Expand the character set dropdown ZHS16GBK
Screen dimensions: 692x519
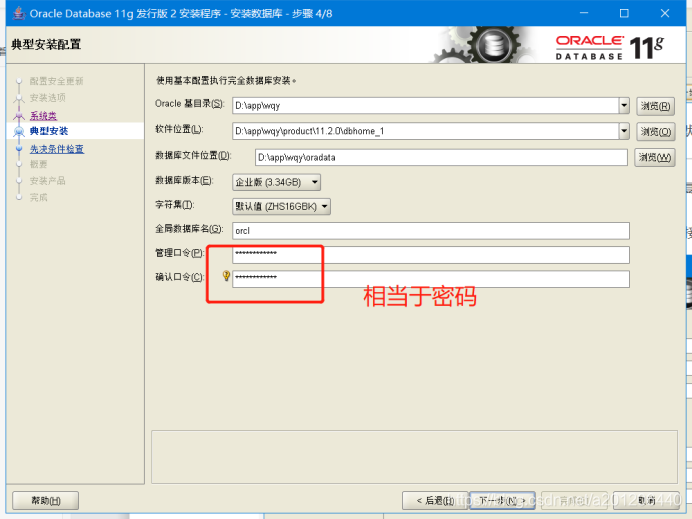tap(281, 206)
